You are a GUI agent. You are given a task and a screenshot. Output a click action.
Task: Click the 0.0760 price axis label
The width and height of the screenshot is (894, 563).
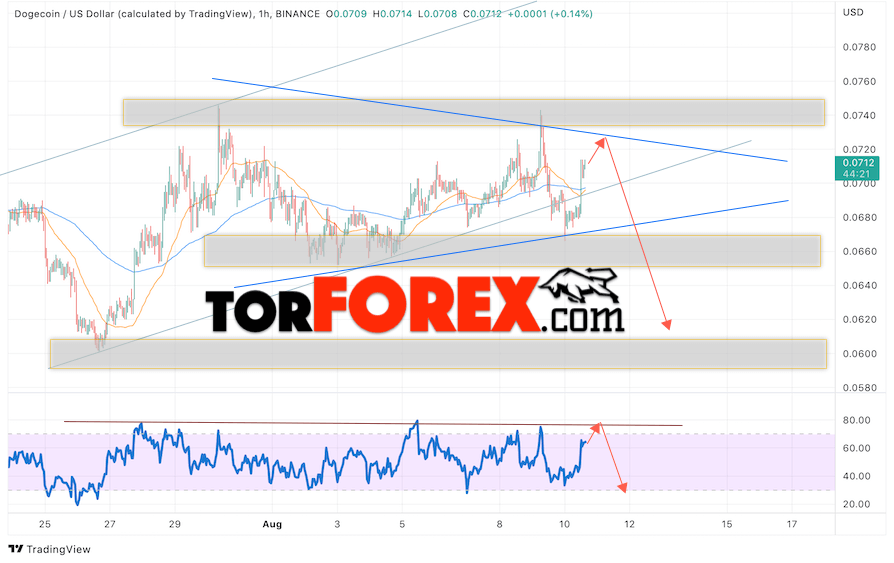(x=859, y=81)
